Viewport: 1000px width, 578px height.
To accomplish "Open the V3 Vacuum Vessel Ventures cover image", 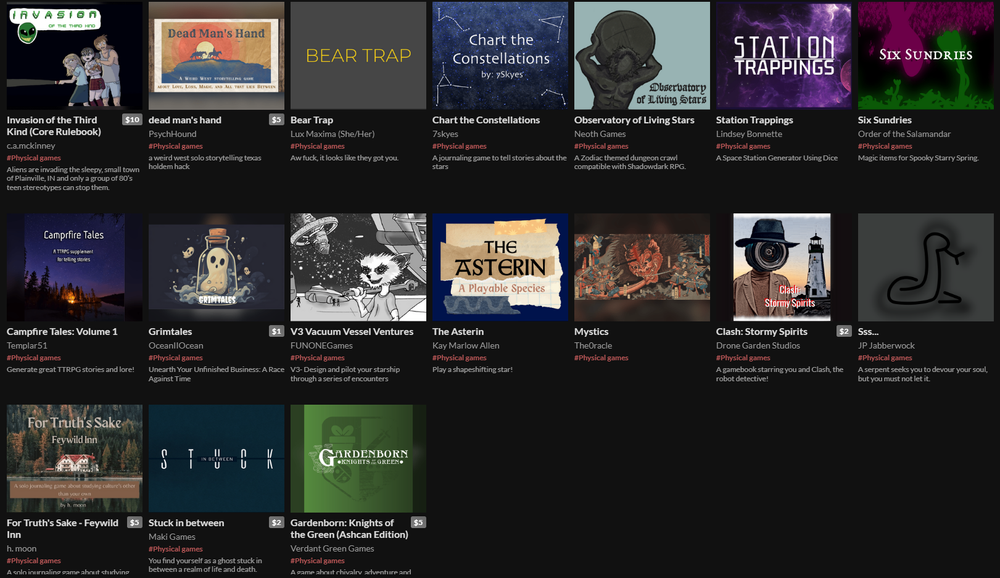I will click(x=358, y=267).
